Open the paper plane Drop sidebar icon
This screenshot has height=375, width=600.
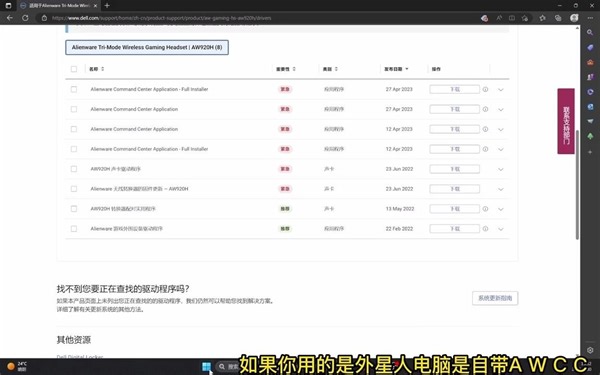pyautogui.click(x=590, y=121)
